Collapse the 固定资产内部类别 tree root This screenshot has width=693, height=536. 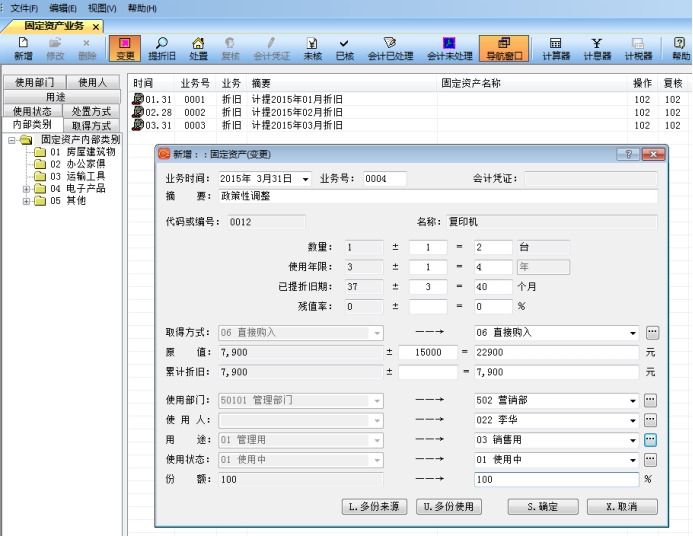[12, 140]
